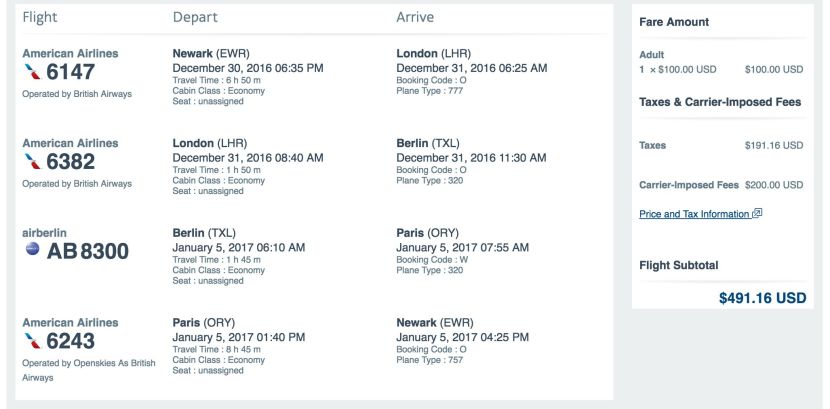Screen dimensions: 830x409
Task: Click the $491.16 USD flight subtotal
Action: coord(762,298)
